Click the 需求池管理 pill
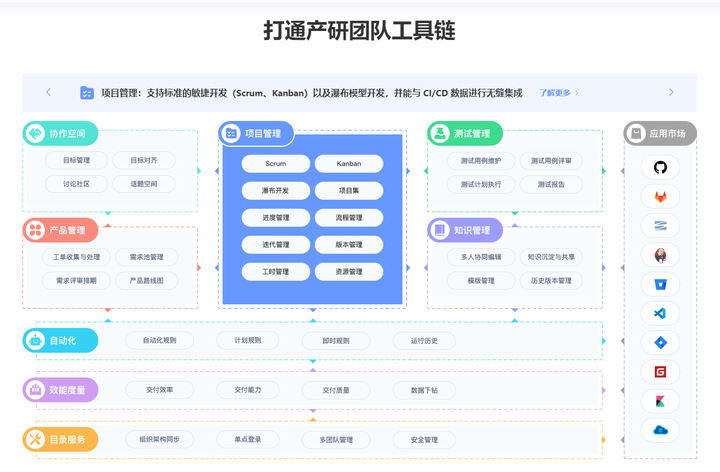Viewport: 720px width, 472px height. tap(146, 257)
